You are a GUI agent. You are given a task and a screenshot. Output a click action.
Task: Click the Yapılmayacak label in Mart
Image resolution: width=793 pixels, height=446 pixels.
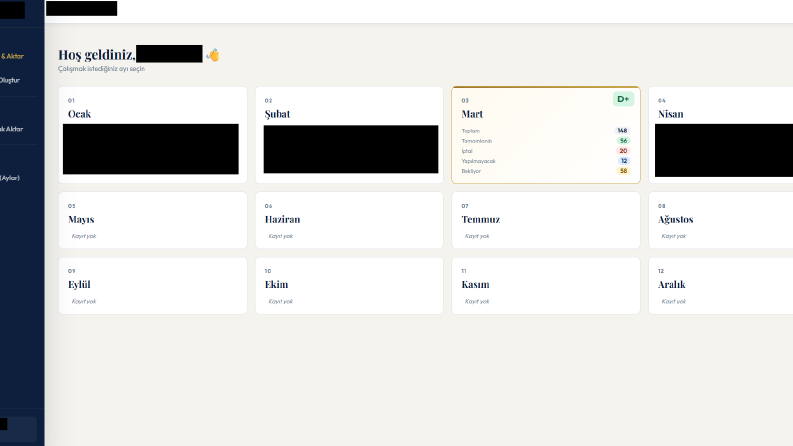click(x=478, y=161)
